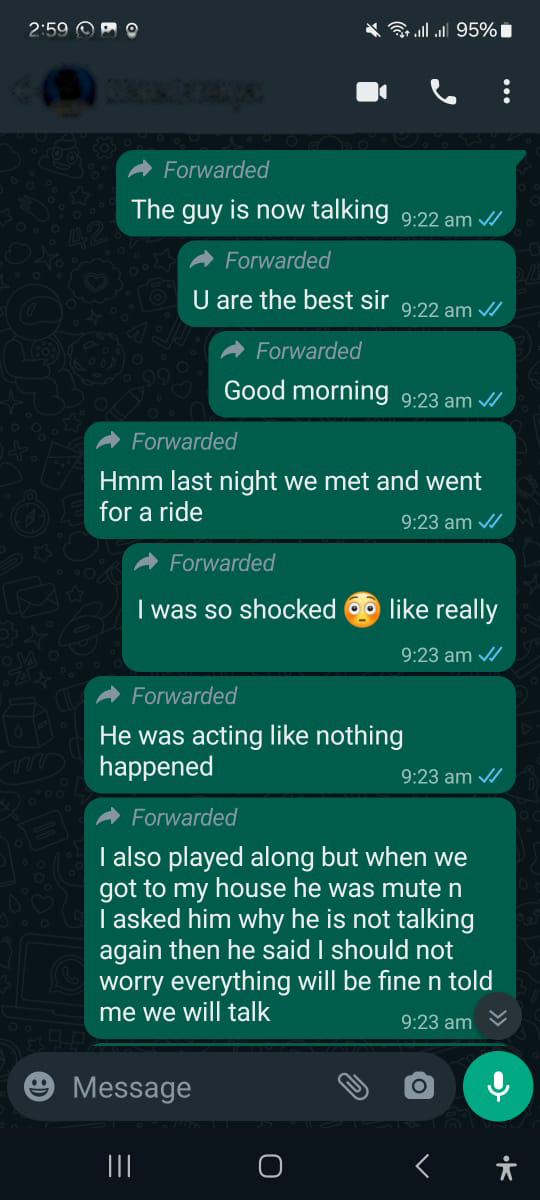The height and width of the screenshot is (1200, 540).
Task: Start a video call with contact
Action: [371, 92]
